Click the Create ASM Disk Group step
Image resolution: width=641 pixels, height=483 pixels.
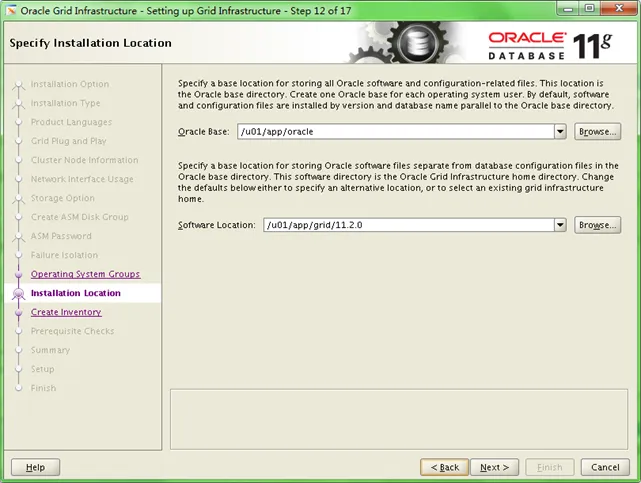pyautogui.click(x=80, y=217)
